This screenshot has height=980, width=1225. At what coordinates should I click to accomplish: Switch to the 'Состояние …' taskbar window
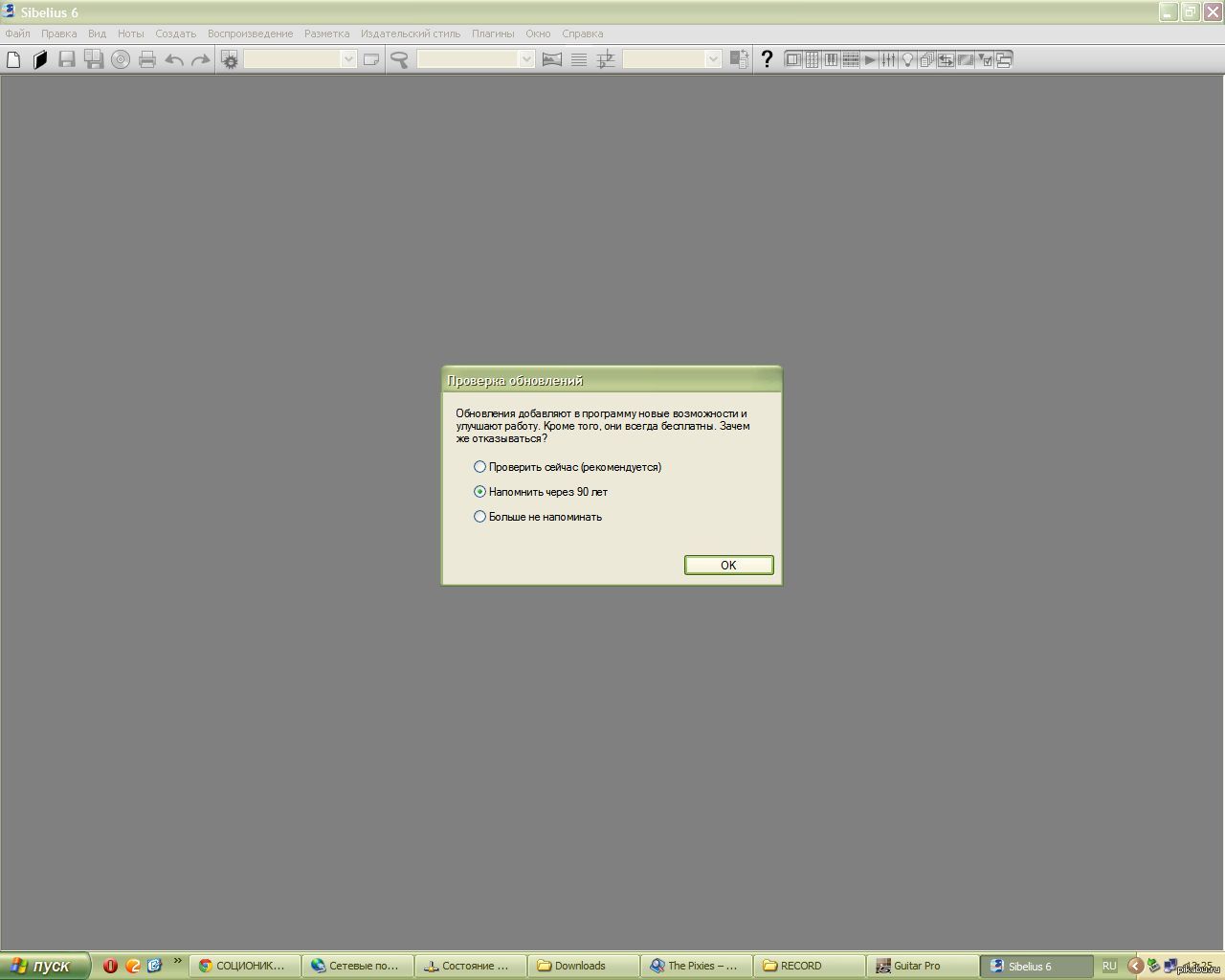point(471,966)
